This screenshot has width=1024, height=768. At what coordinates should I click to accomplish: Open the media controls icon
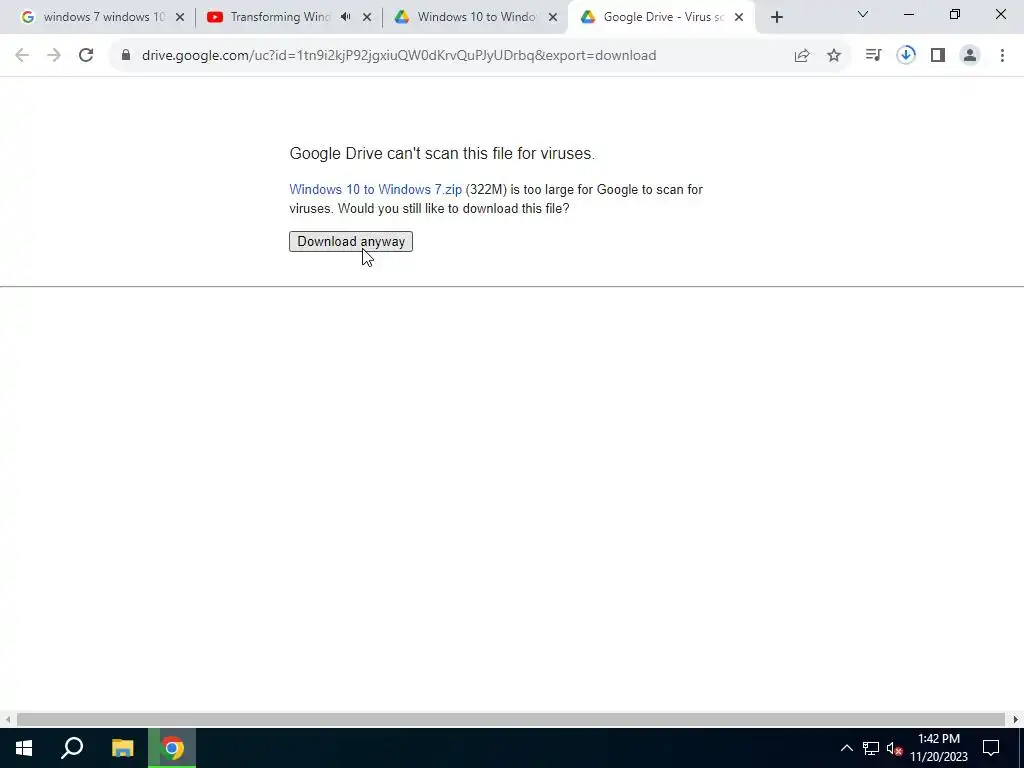[873, 56]
